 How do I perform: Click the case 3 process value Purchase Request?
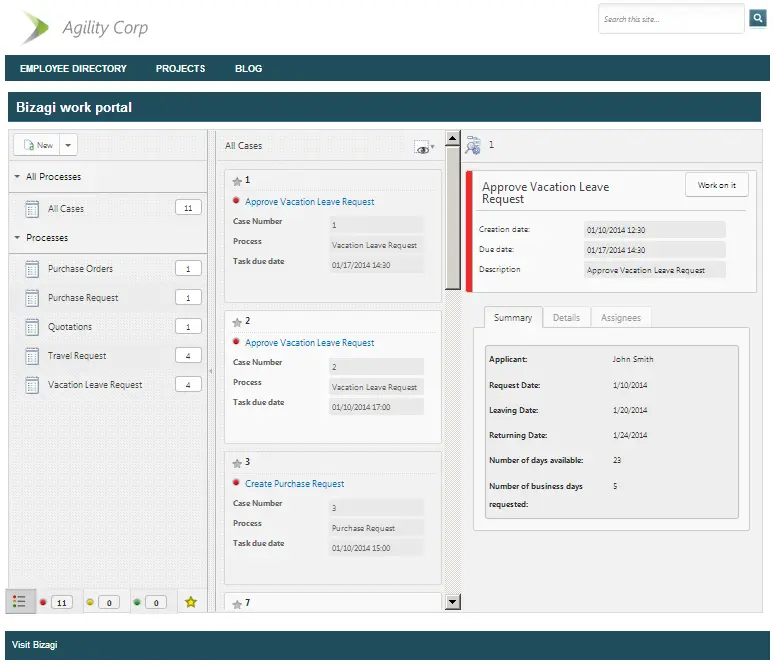click(376, 528)
